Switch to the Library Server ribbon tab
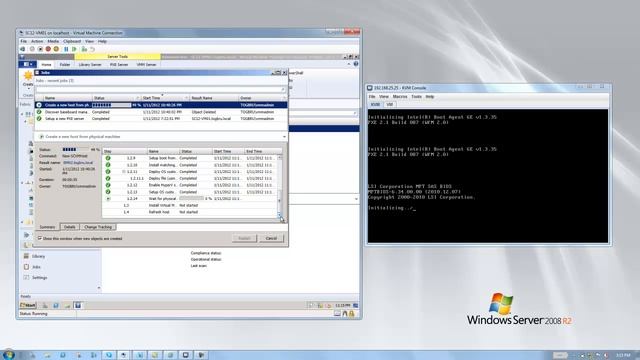 coord(90,64)
